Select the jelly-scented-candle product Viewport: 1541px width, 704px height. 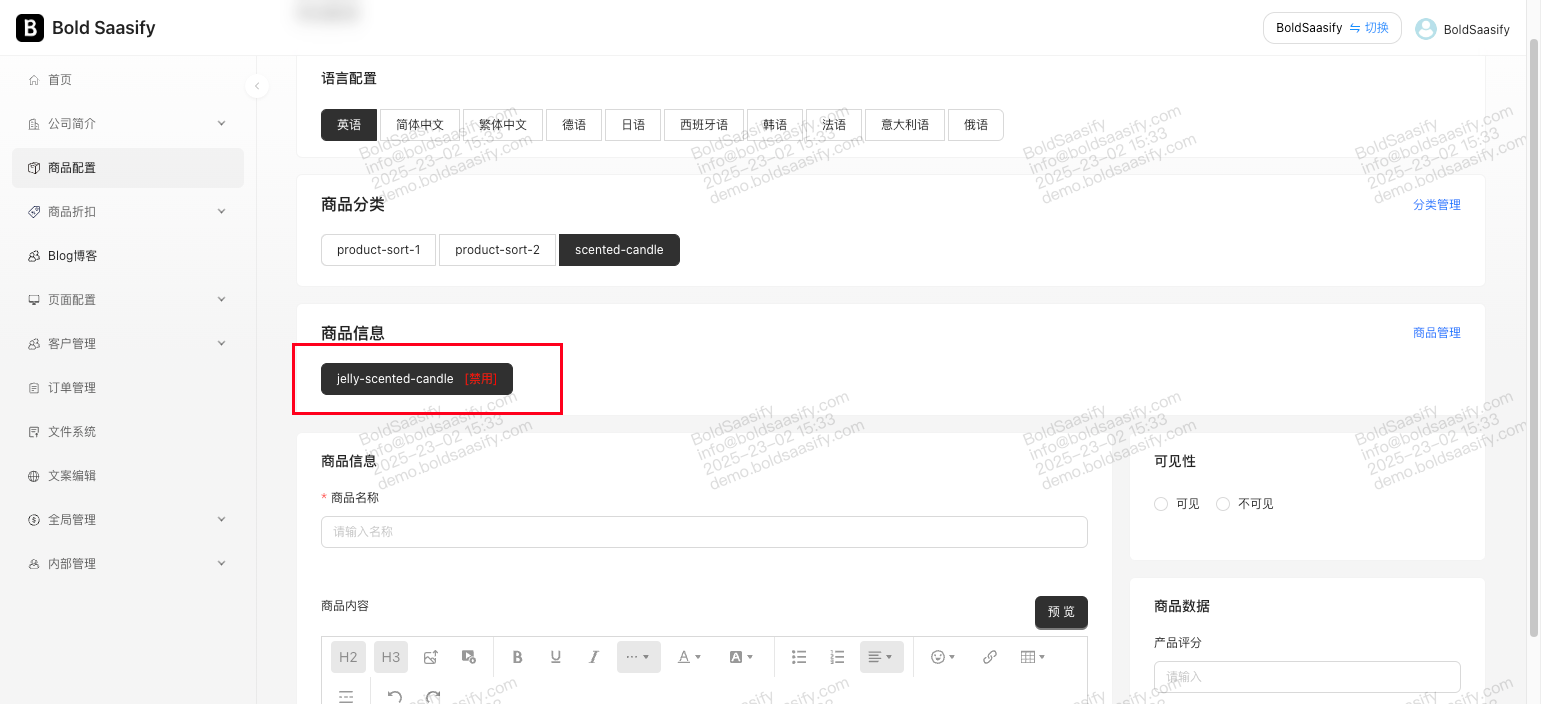417,379
